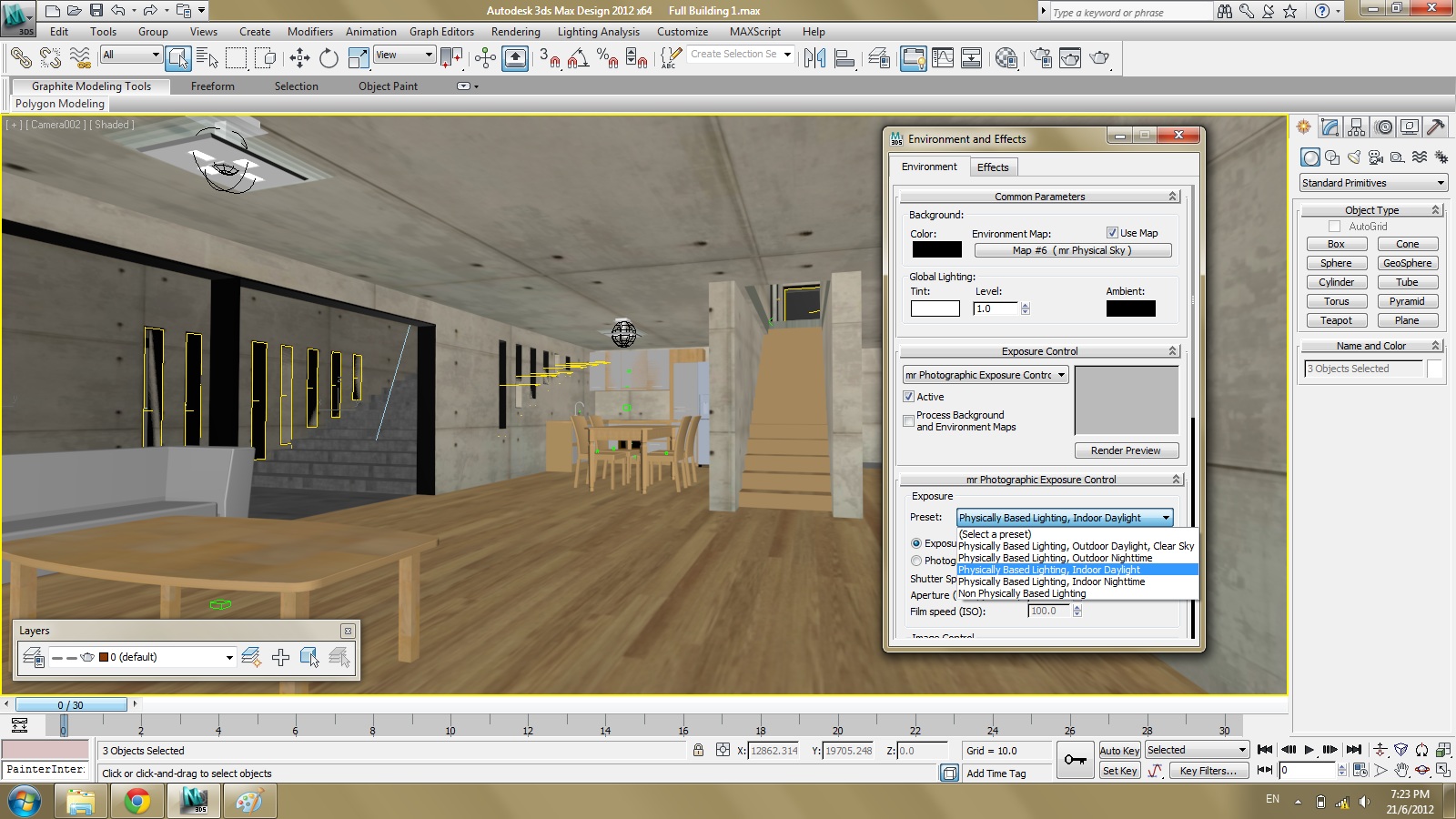Add selection to current layer
Screen dimensions: 1456x819
tap(280, 657)
